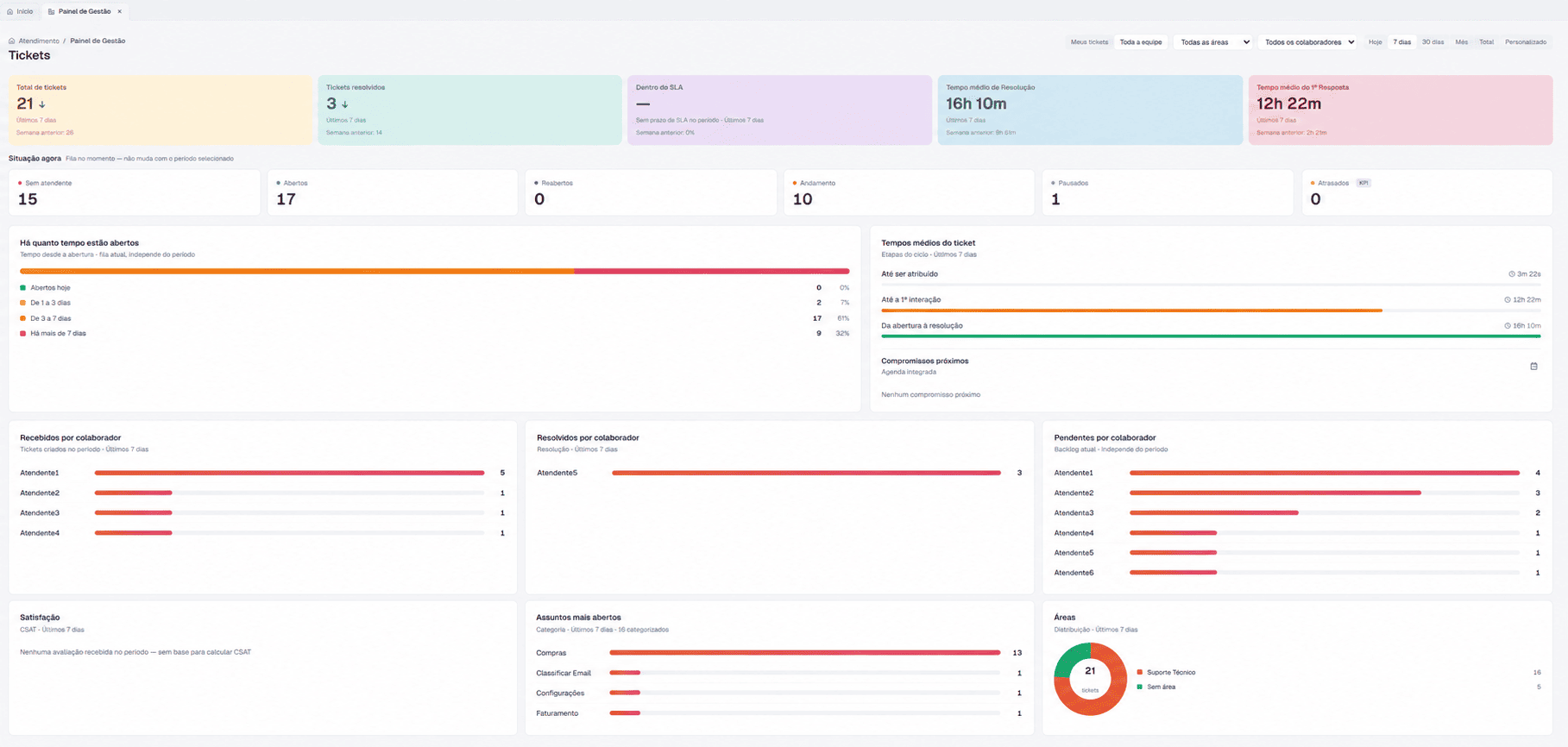Go to the Atendimento breadcrumb link
Image resolution: width=1568 pixels, height=747 pixels.
click(x=39, y=41)
